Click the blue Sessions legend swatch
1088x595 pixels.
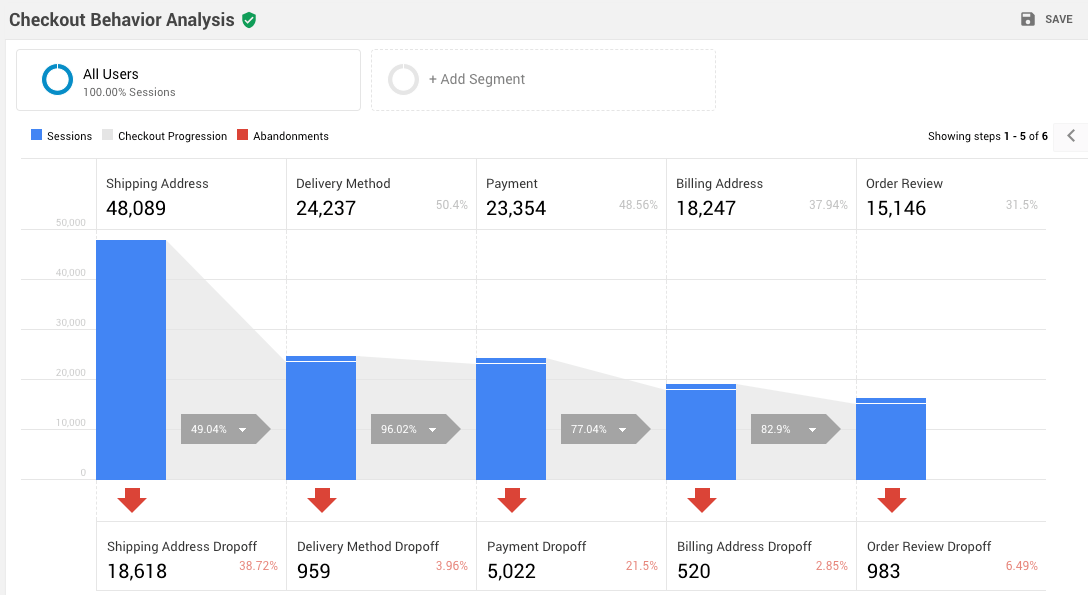37,136
